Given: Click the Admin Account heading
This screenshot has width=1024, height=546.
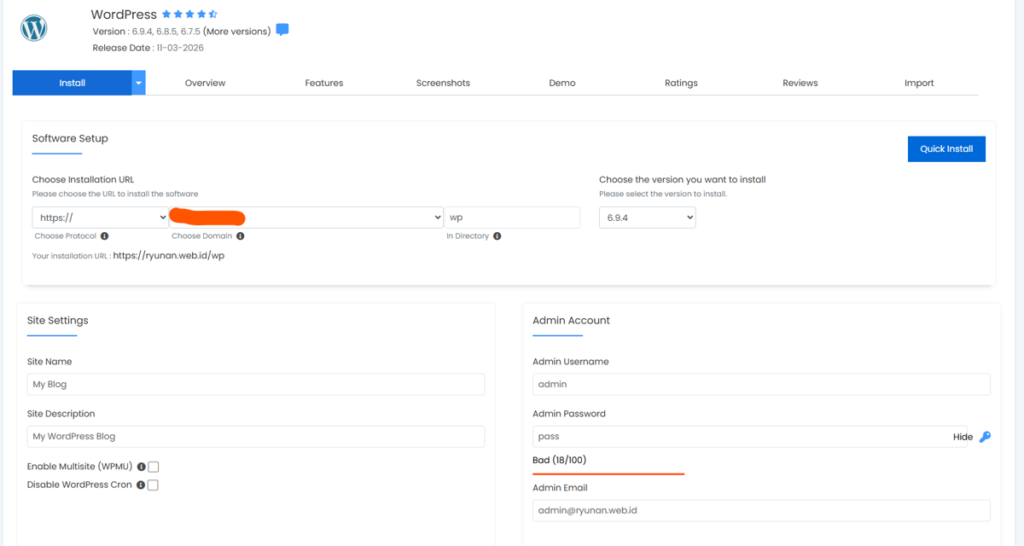Looking at the screenshot, I should pyautogui.click(x=571, y=321).
